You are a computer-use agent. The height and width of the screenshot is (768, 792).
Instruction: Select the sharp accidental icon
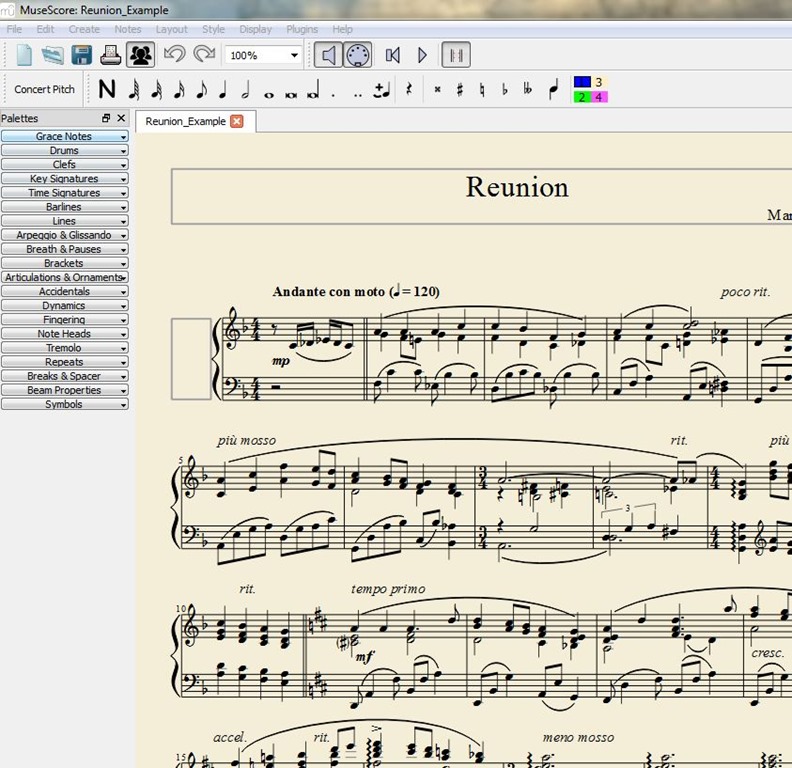[460, 89]
